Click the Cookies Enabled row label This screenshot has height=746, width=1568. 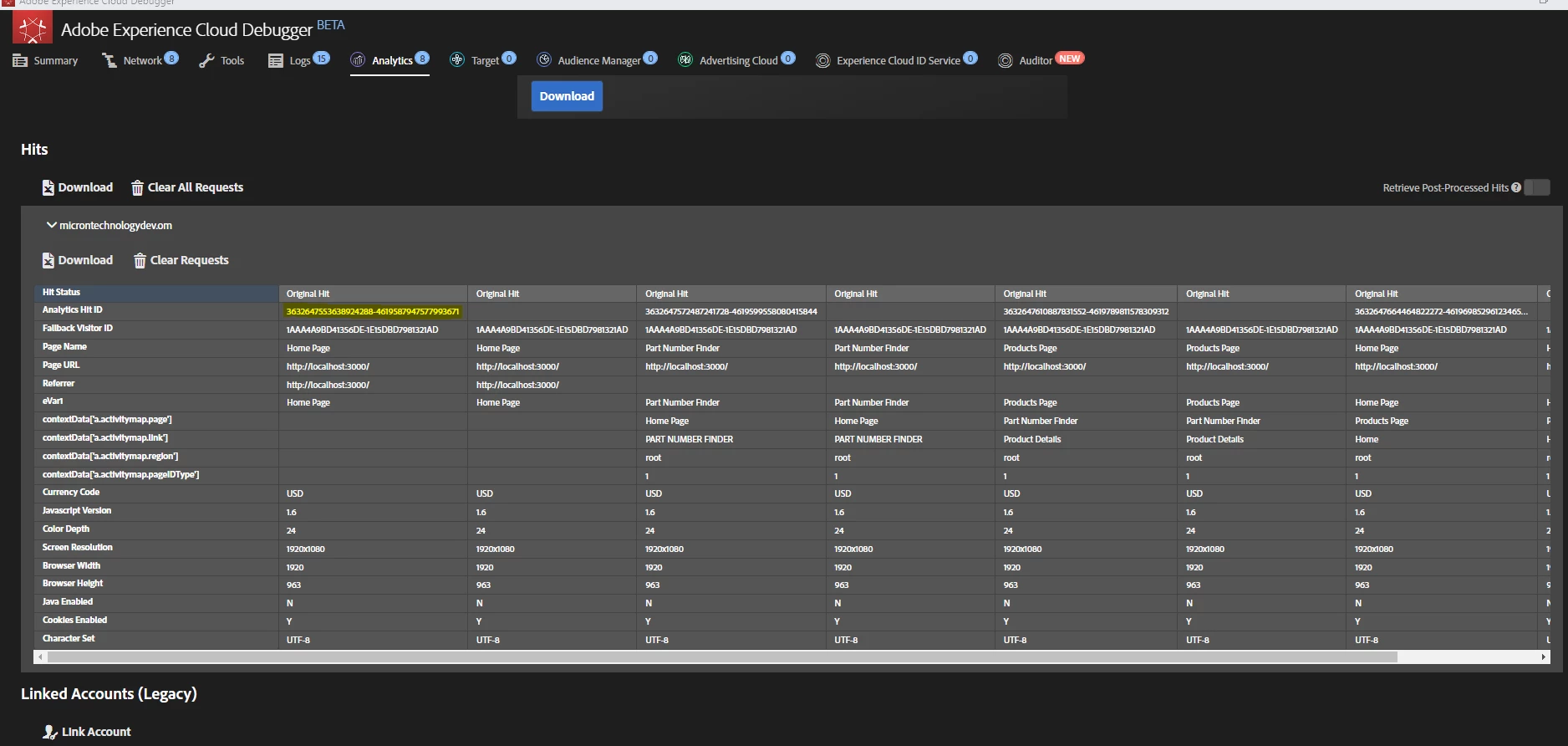(75, 620)
